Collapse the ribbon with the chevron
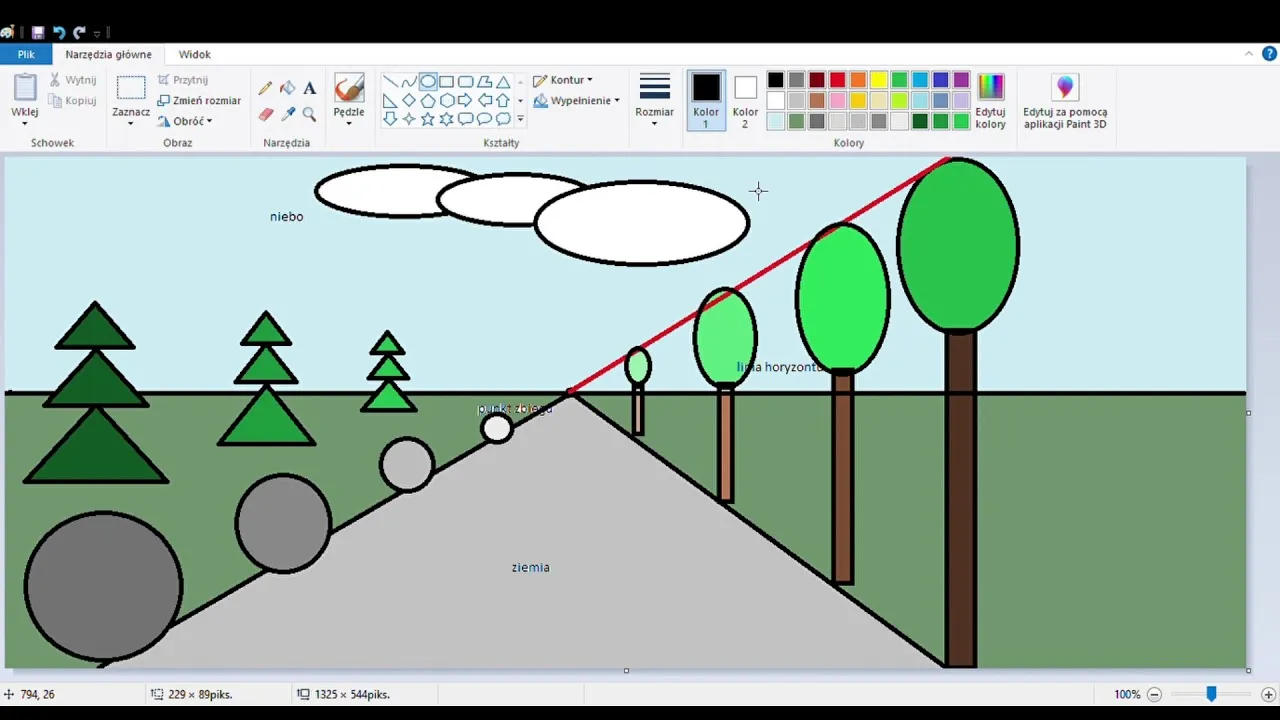The image size is (1280, 720). [1249, 54]
